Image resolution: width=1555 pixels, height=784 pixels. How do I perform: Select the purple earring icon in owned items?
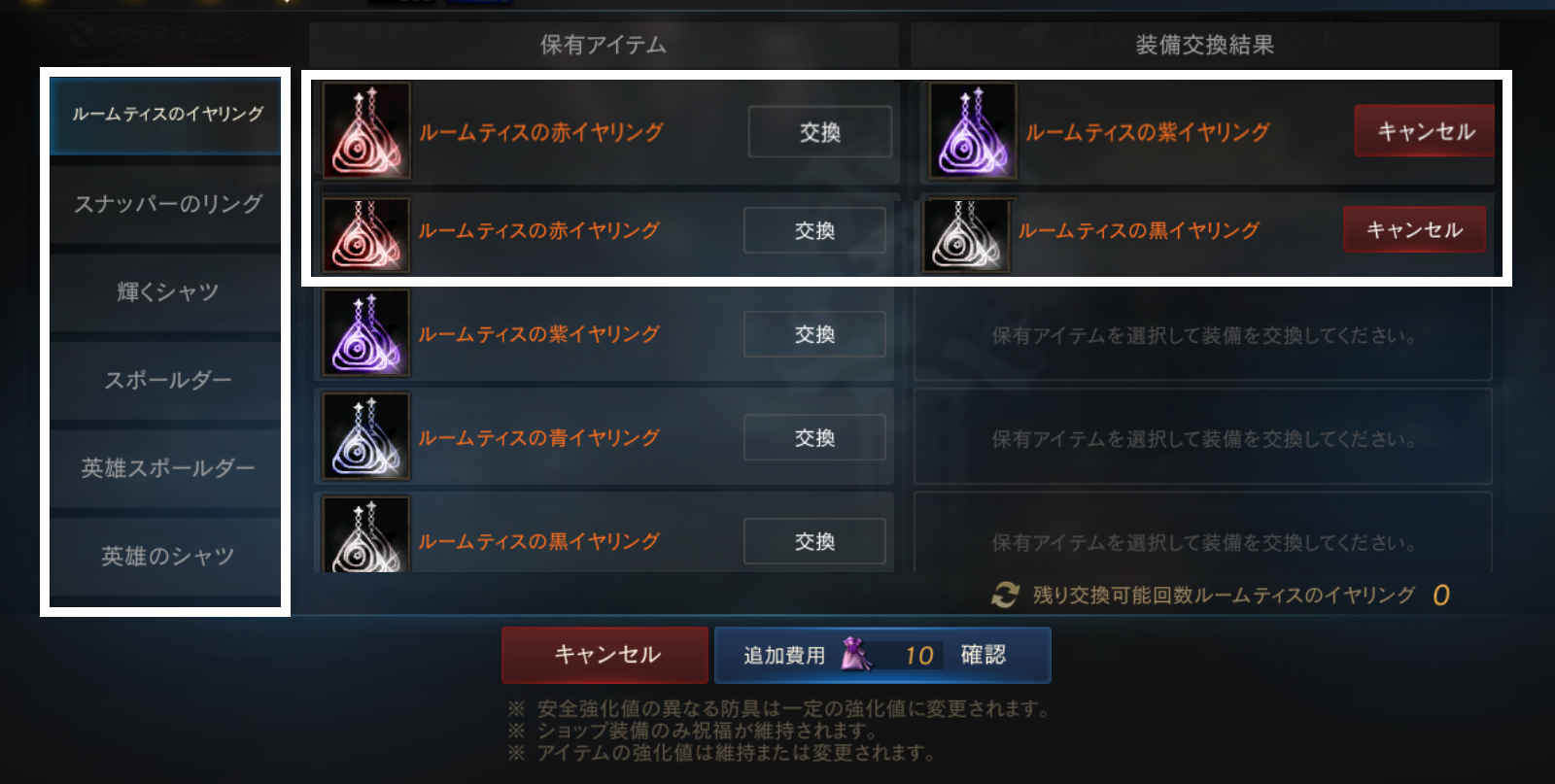pyautogui.click(x=366, y=333)
